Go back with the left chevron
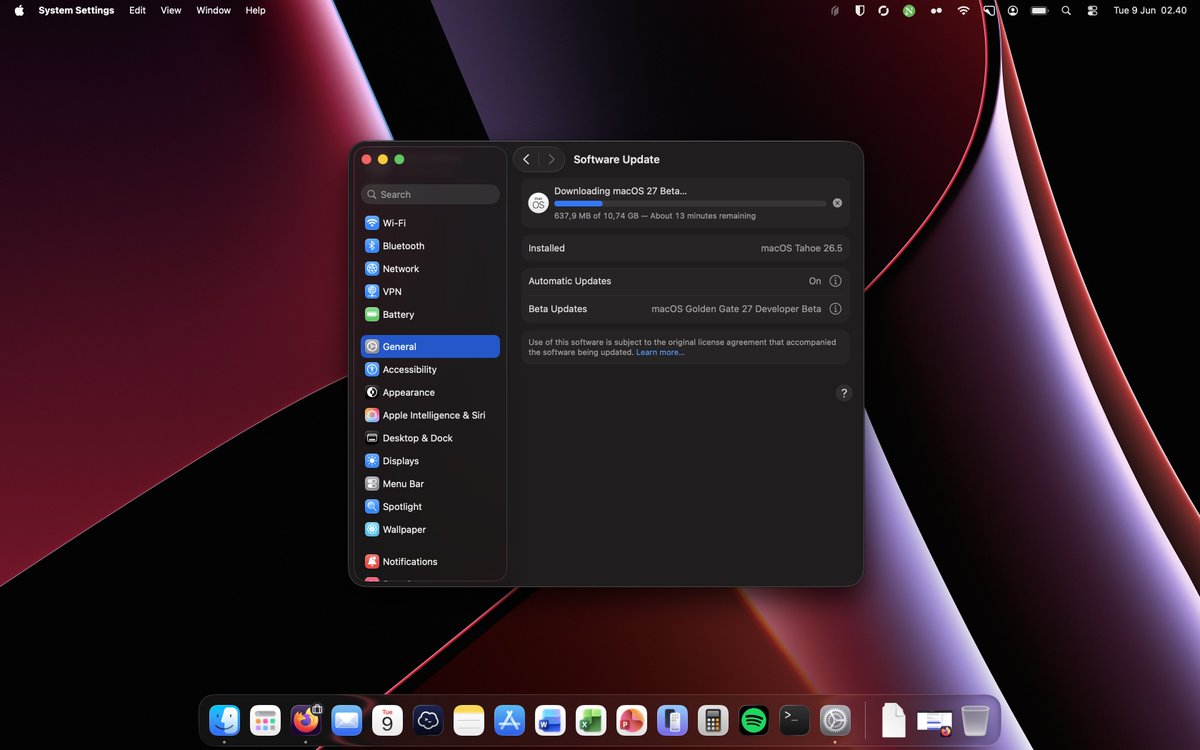Screen dimensions: 1200x750 527,160
